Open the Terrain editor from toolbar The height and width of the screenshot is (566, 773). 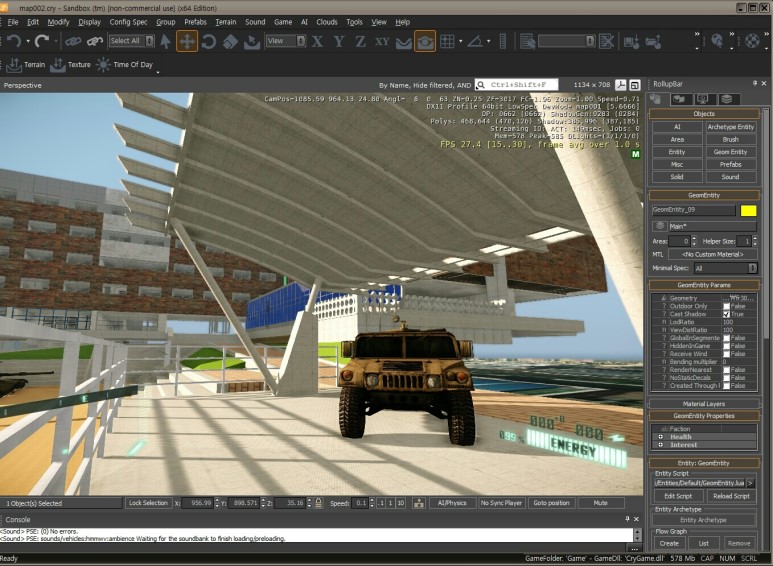pyautogui.click(x=26, y=65)
